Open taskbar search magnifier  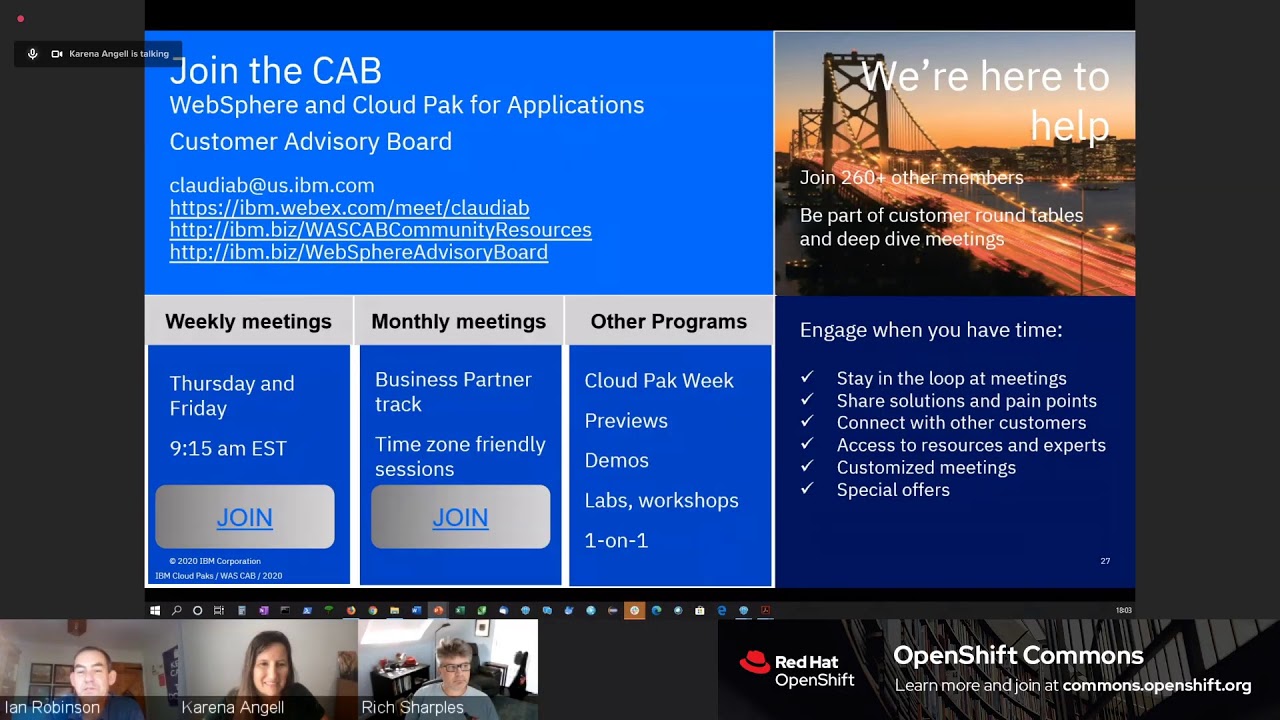[x=176, y=610]
